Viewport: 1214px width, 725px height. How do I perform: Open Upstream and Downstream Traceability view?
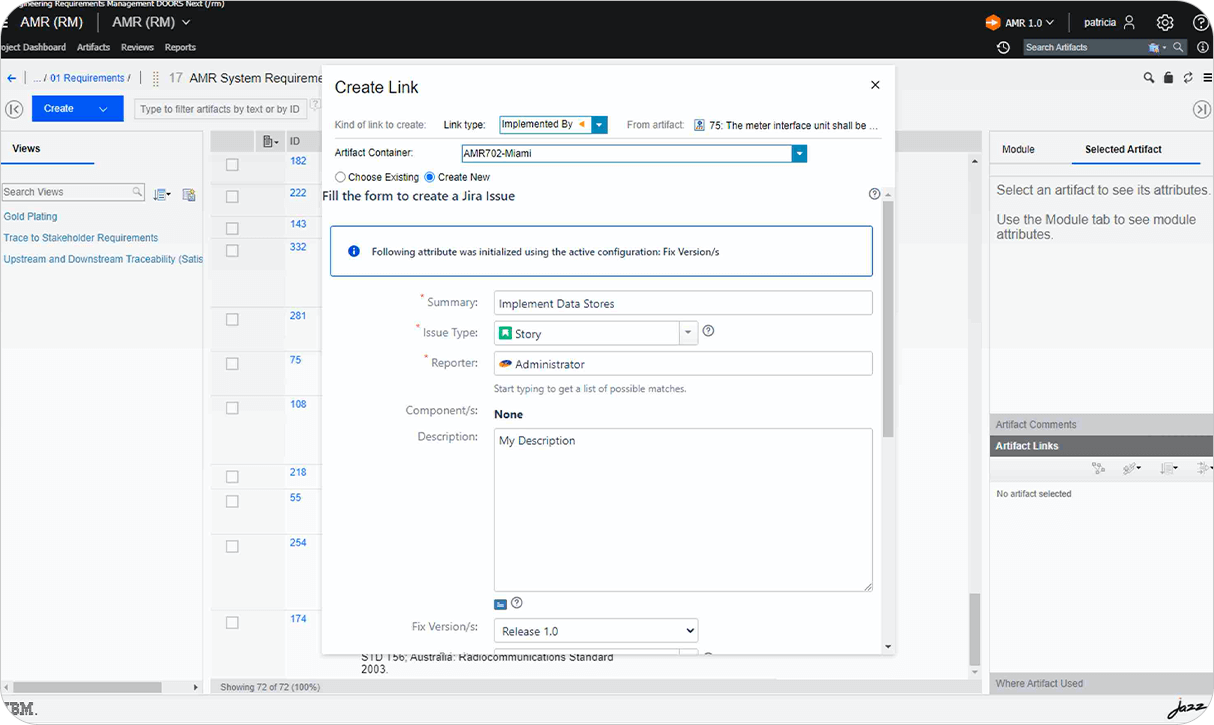click(x=103, y=259)
